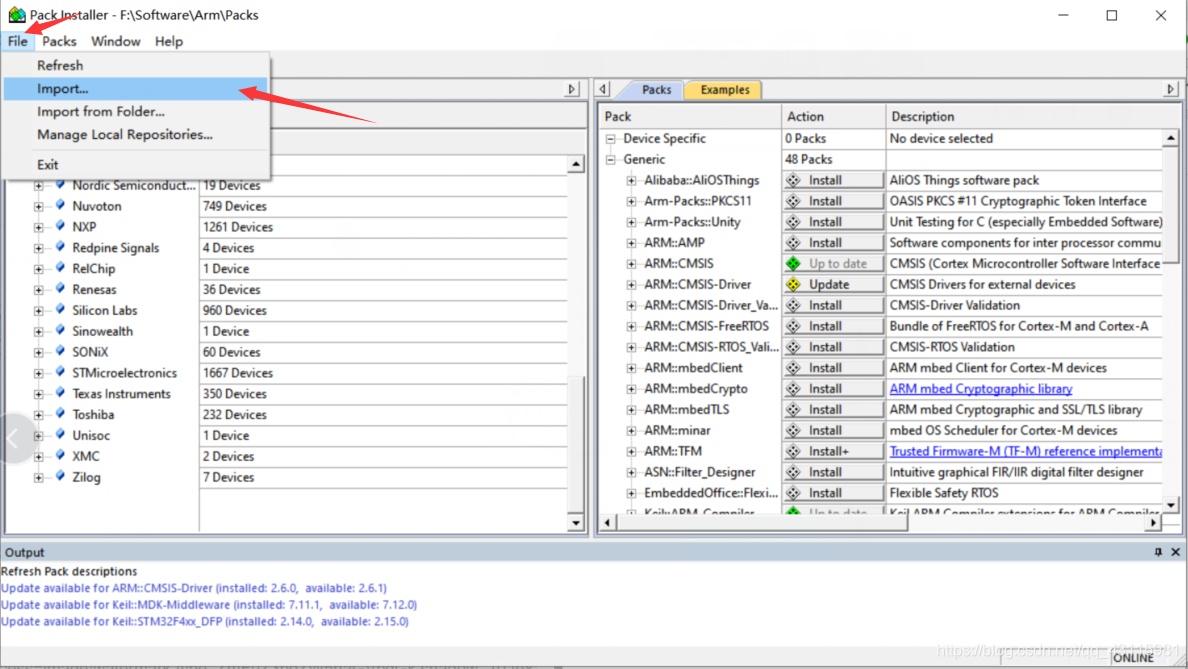Open the ARM mbed Cryptographic library link
Viewport: 1188px width, 669px height.
click(980, 389)
